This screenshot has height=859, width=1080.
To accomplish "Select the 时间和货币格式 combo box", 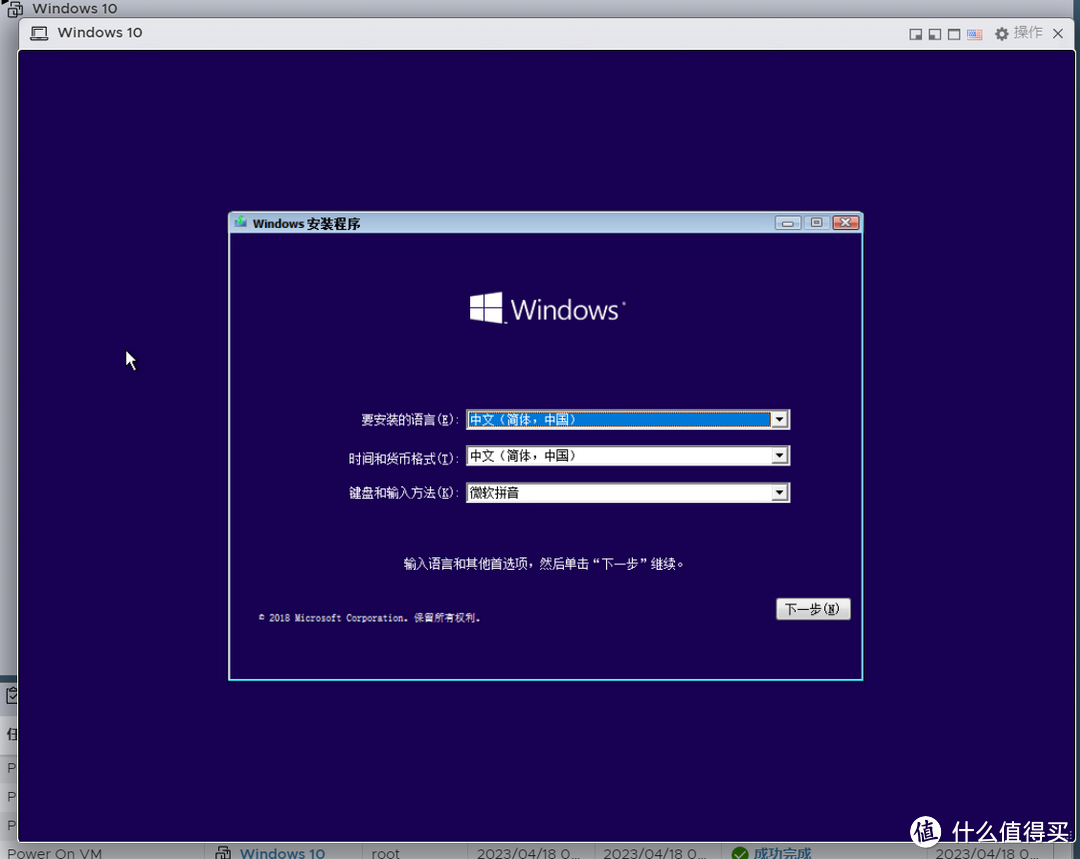I will click(627, 456).
